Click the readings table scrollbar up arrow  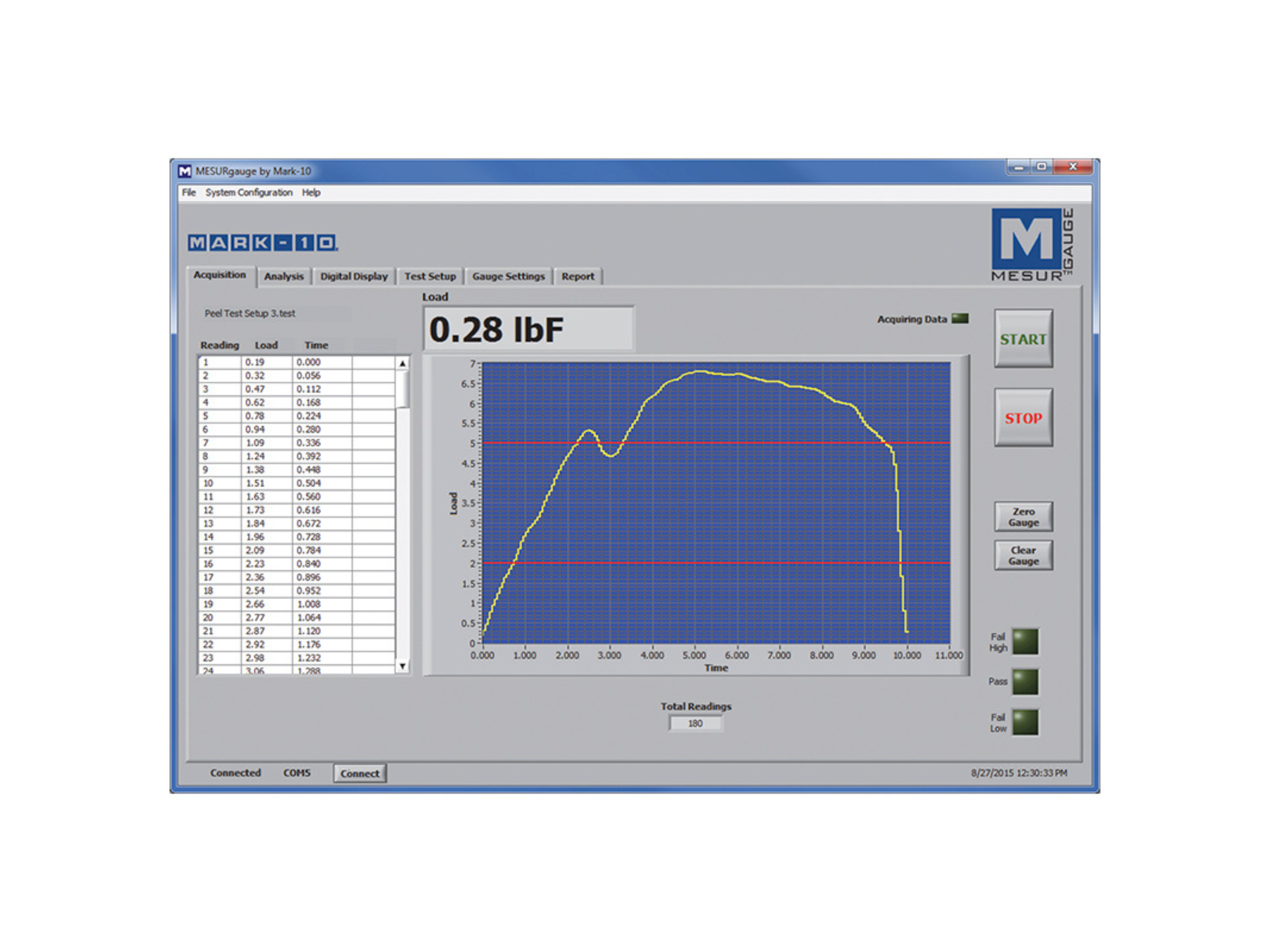[x=402, y=363]
